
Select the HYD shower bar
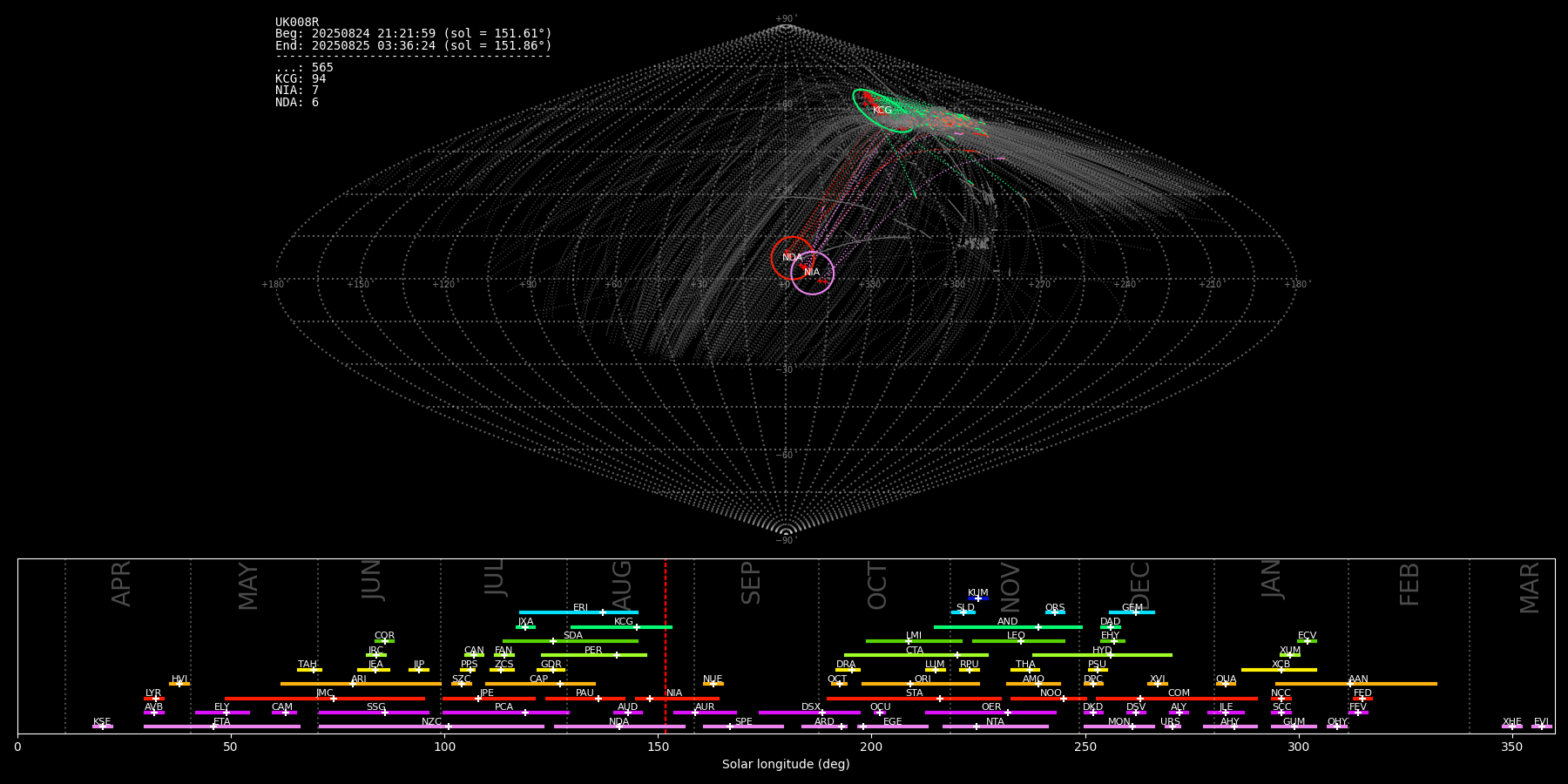tap(1102, 655)
